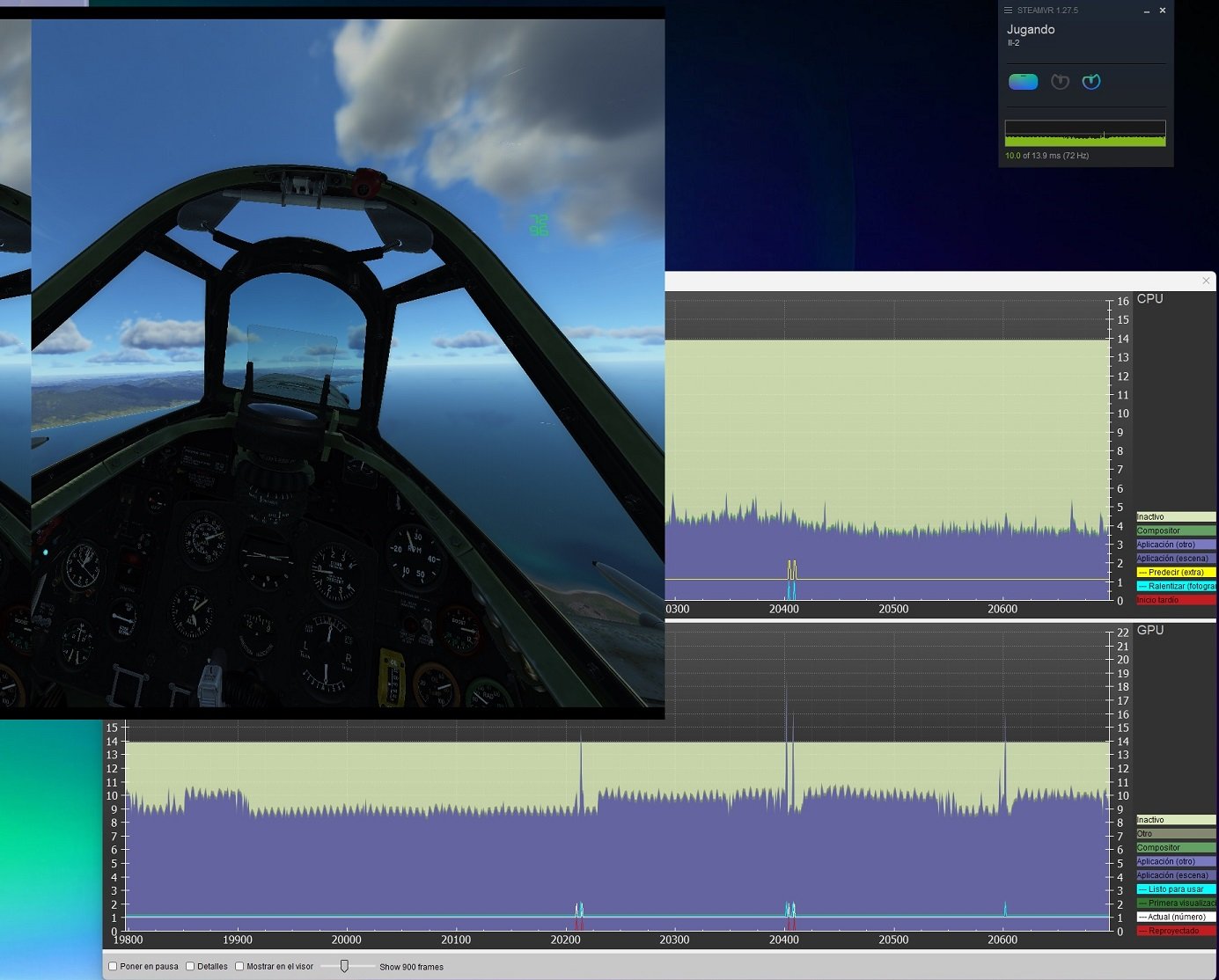
Task: Open the SteamVR hamburger menu
Action: click(1008, 11)
